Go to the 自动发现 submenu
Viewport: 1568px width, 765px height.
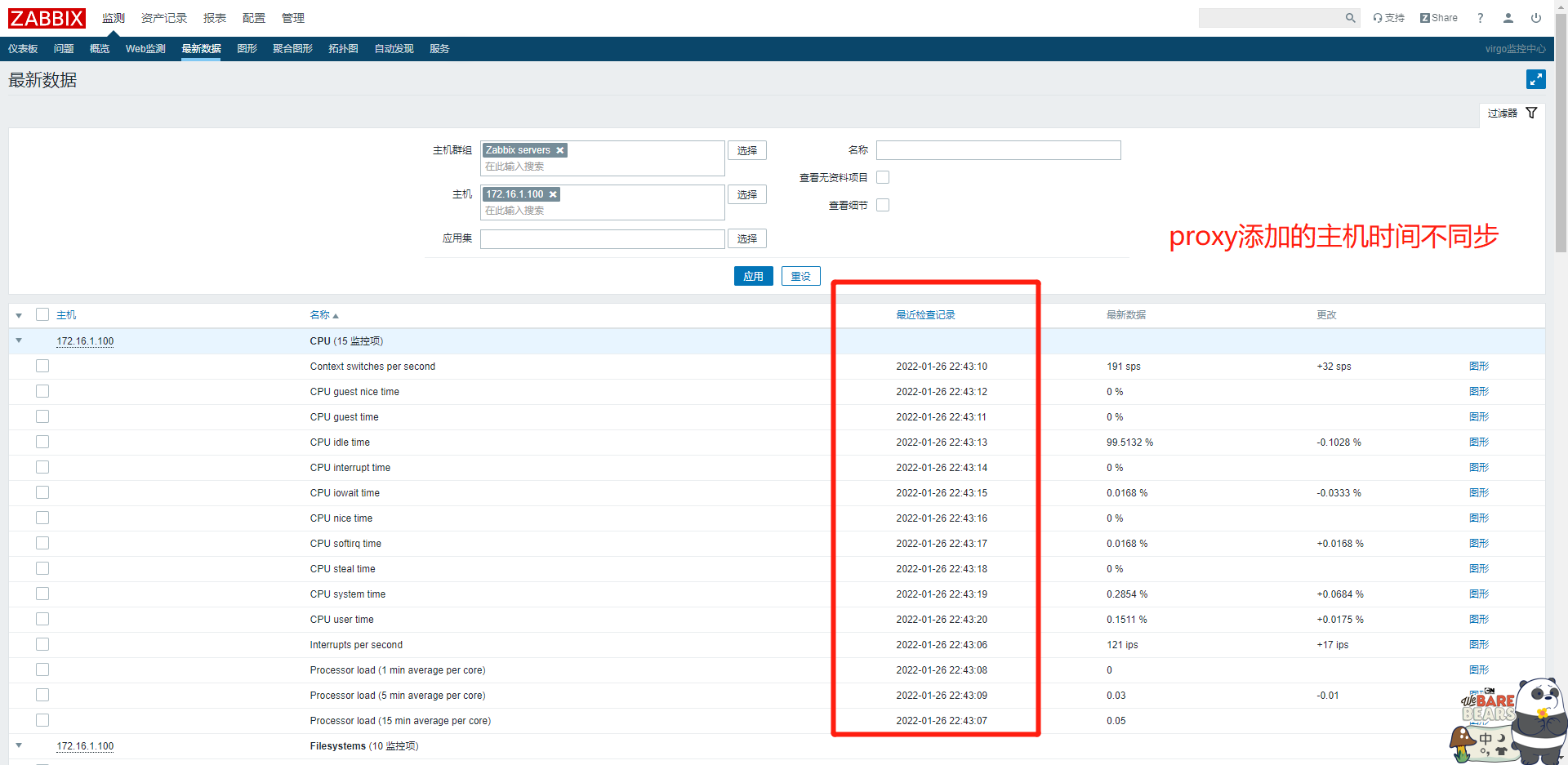pyautogui.click(x=394, y=49)
